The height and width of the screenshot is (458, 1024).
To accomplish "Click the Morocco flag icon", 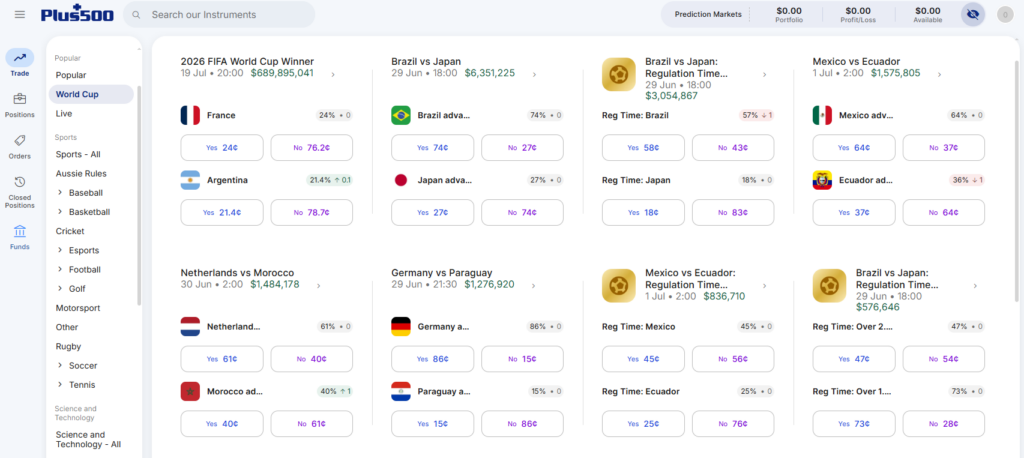I will pos(190,391).
